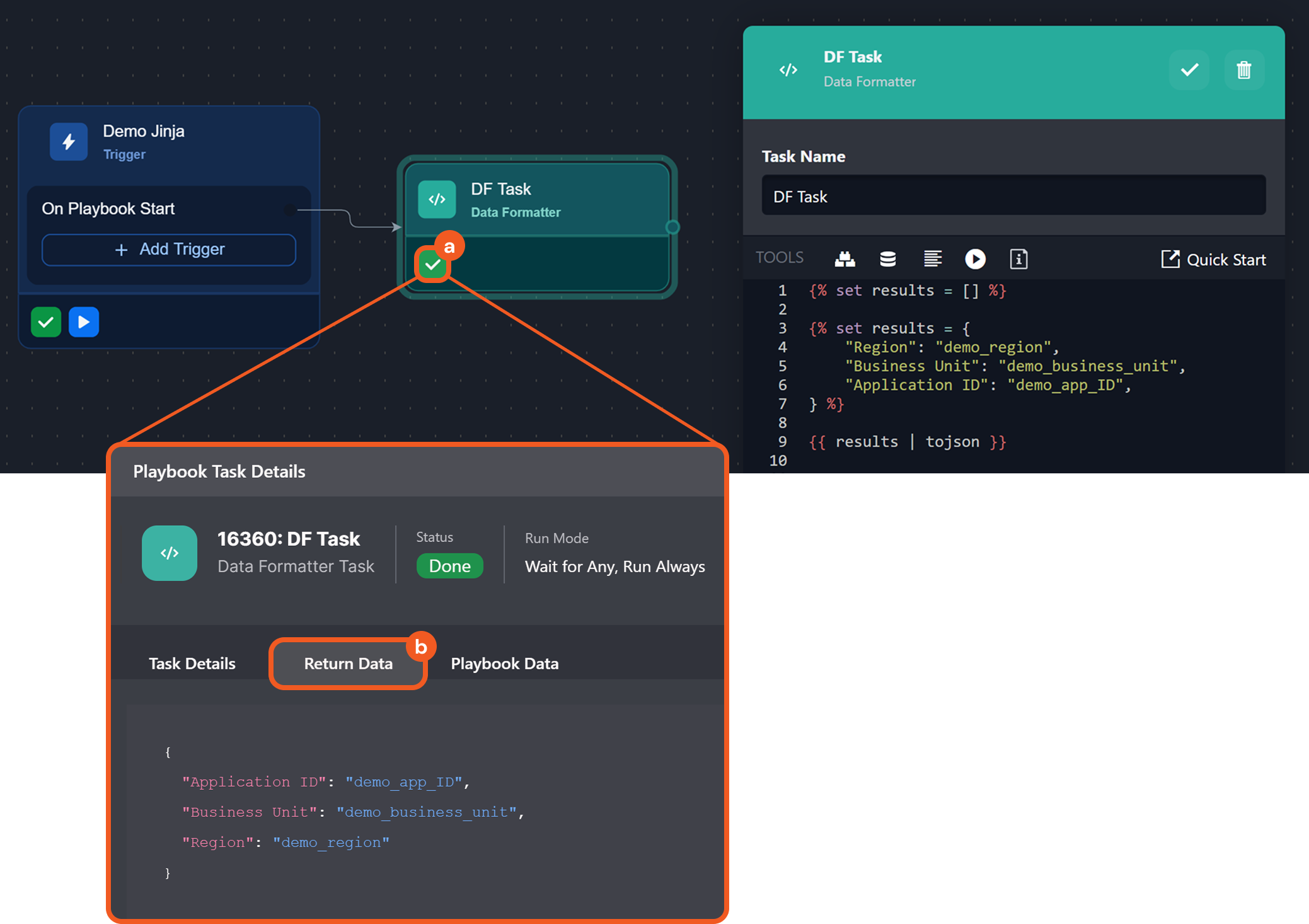This screenshot has height=924, width=1309.
Task: Click the text align lines icon in TOOLS
Action: 932,259
